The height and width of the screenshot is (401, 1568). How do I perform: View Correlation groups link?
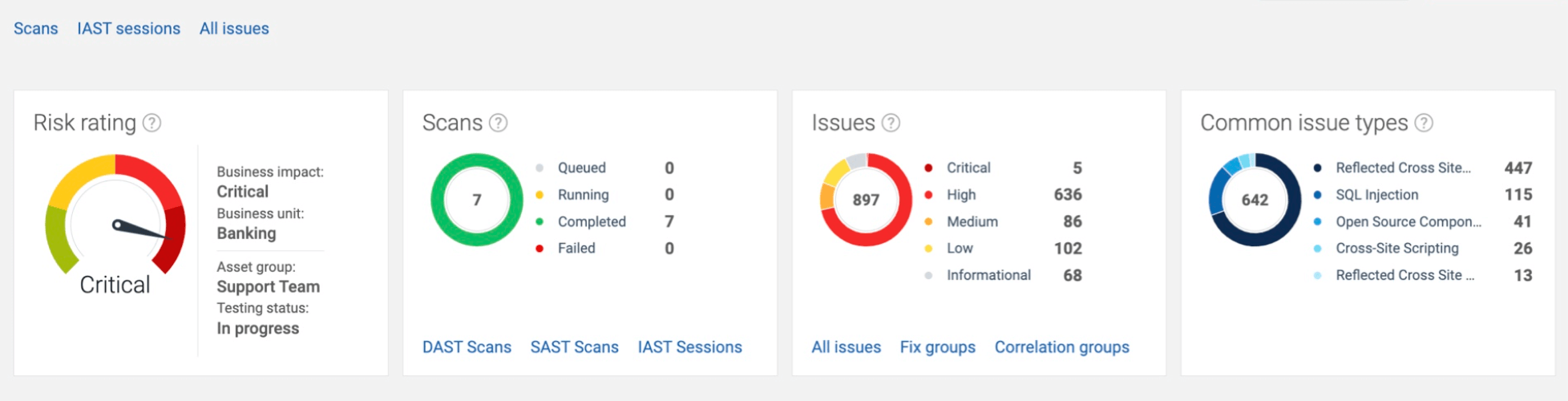pos(1061,347)
